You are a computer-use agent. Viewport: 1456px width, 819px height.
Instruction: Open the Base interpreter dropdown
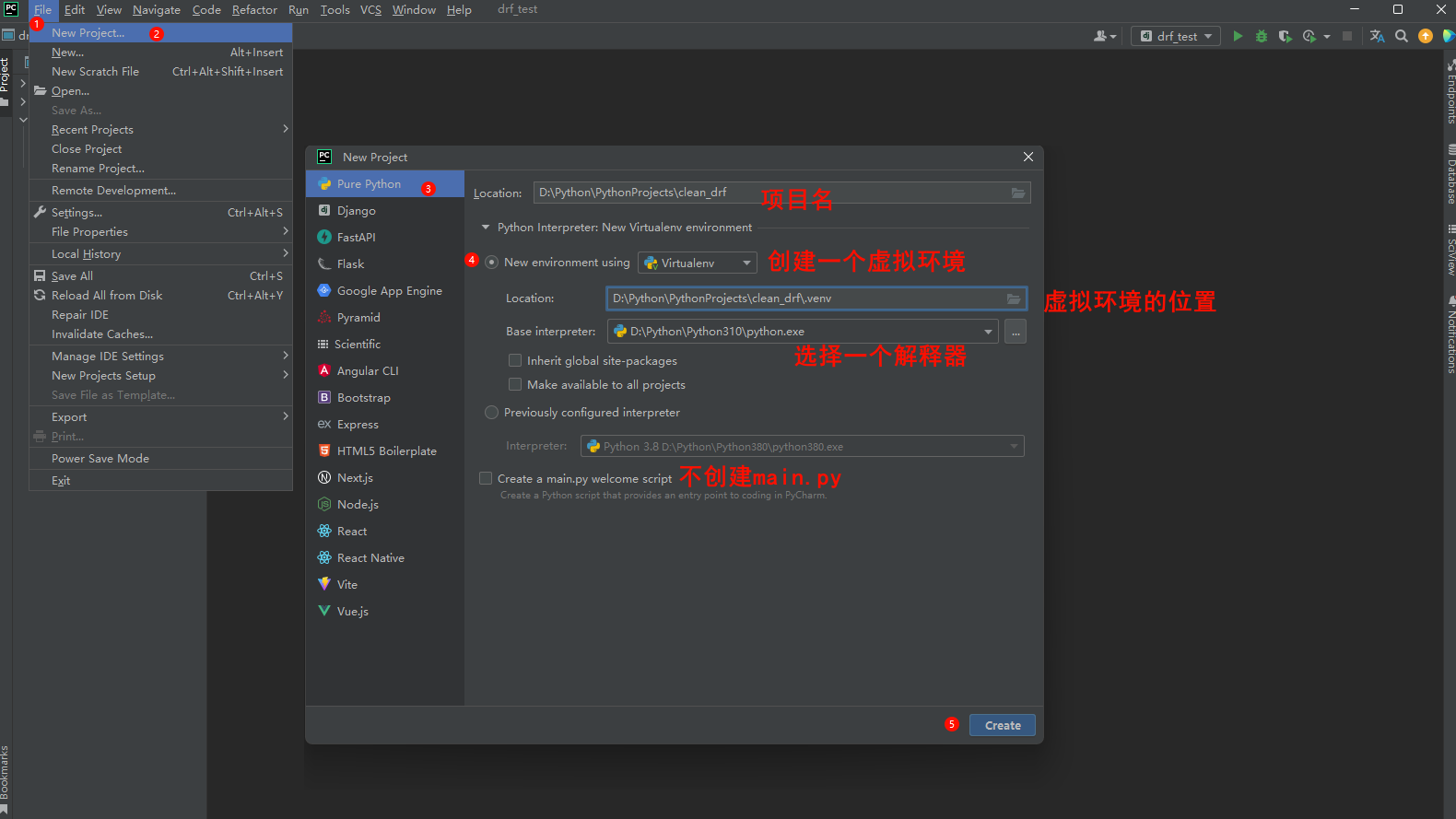[803, 332]
